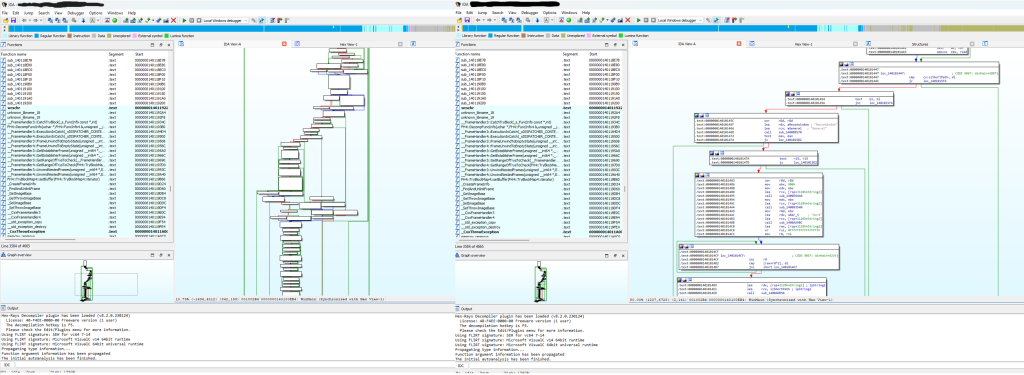This screenshot has width=1024, height=375.
Task: Click horizontal scrollbar of left Functions list
Action: [40, 239]
